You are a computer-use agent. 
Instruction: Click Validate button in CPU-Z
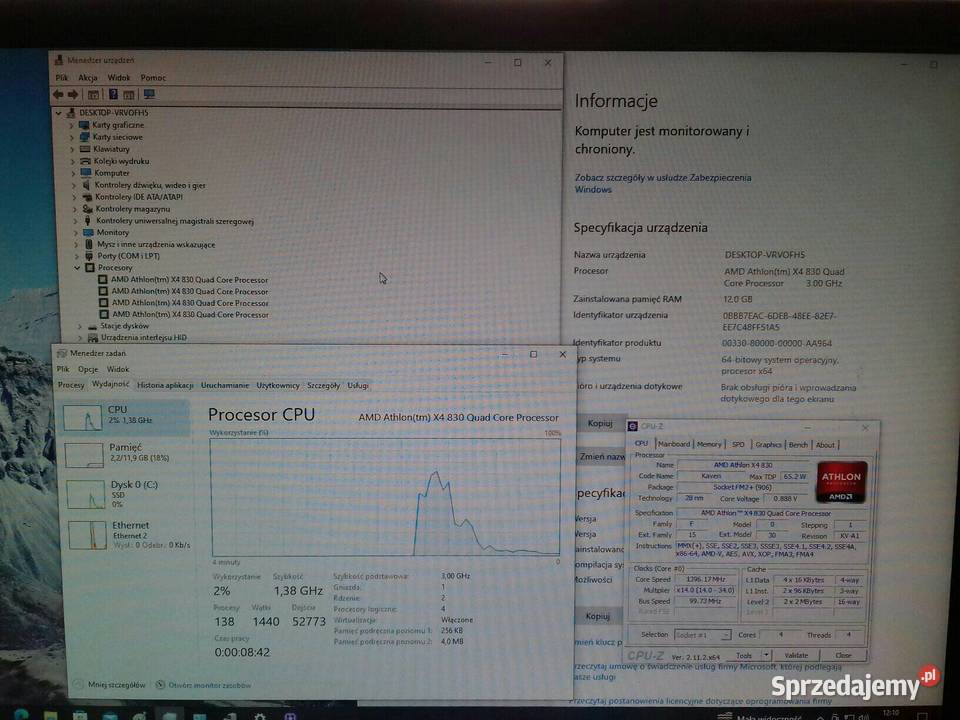(x=796, y=655)
